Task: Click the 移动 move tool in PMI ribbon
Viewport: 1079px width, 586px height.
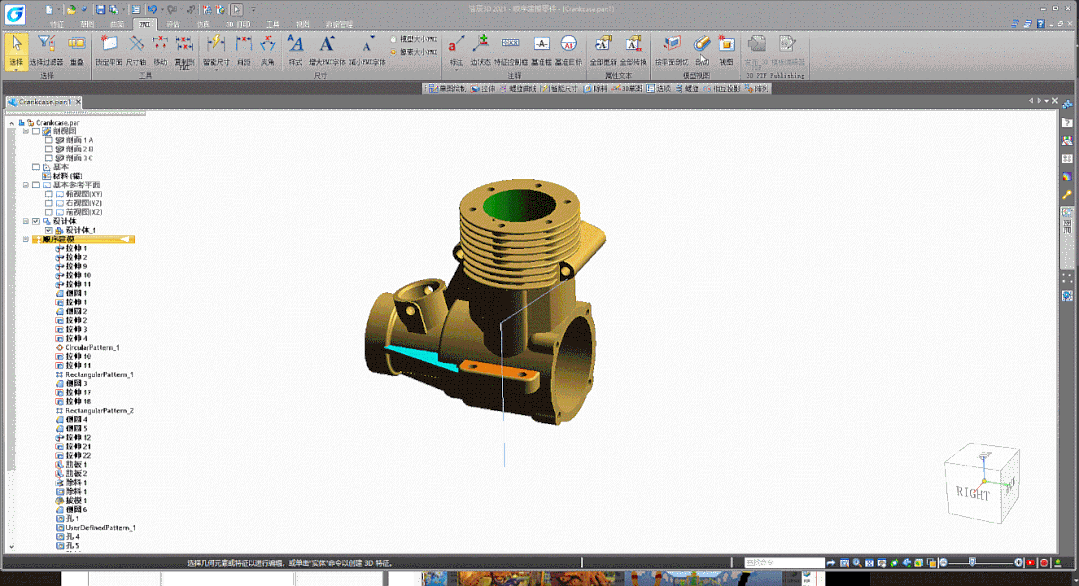Action: tap(160, 50)
